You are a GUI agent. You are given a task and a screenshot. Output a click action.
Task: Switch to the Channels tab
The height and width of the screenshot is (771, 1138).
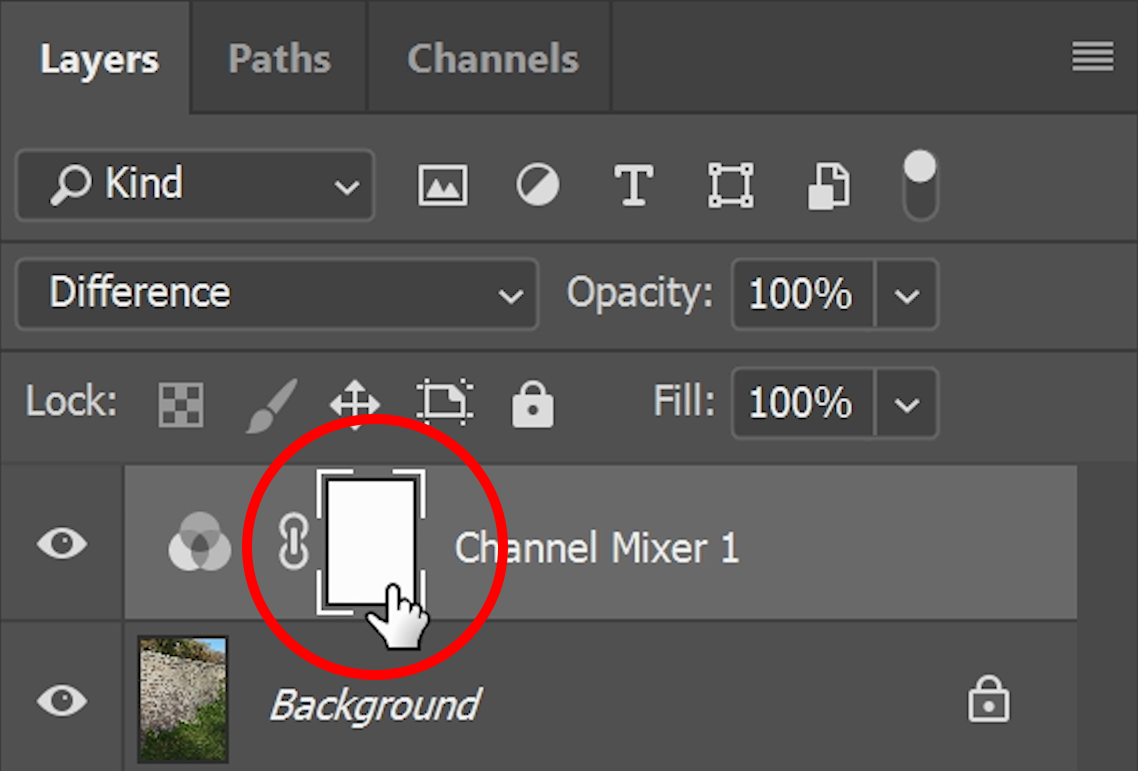point(492,58)
